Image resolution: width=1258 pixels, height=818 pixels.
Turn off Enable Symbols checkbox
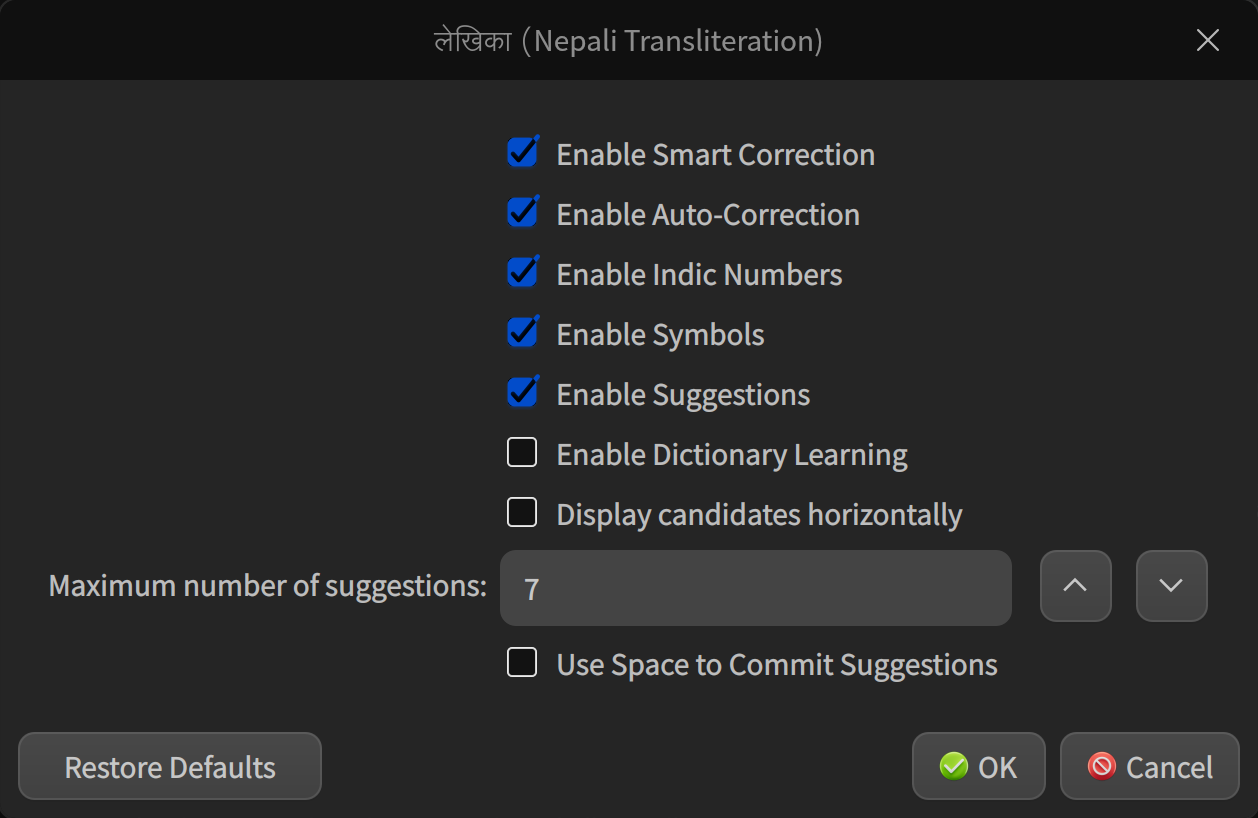(x=522, y=333)
